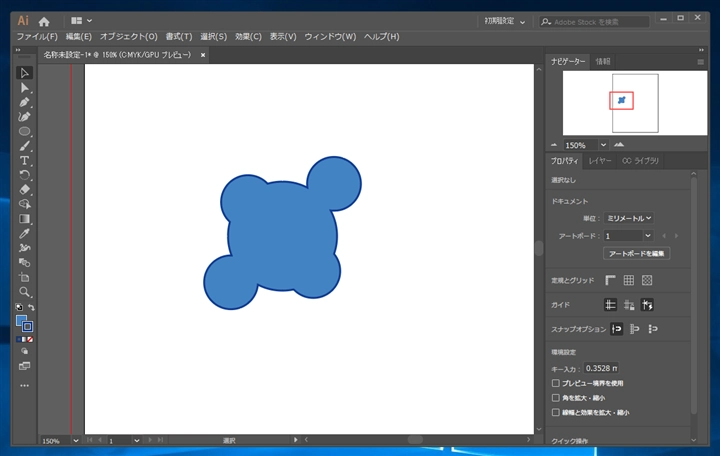Toggle lock guides icon

pyautogui.click(x=629, y=305)
